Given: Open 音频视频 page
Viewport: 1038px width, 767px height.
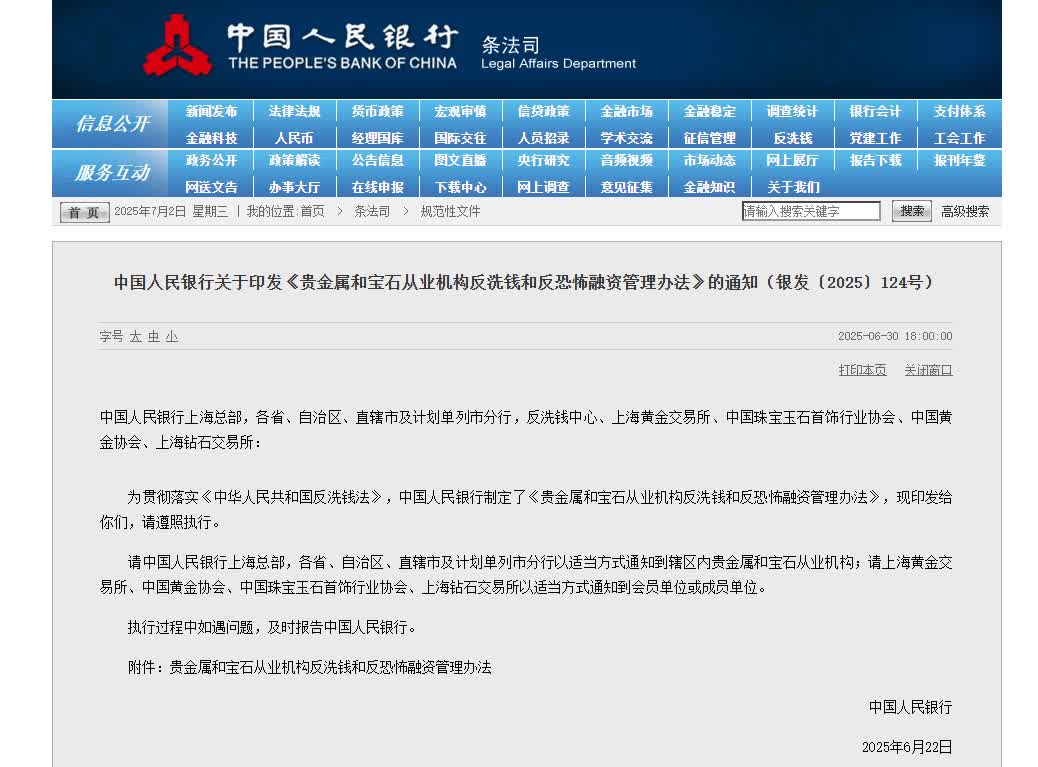Looking at the screenshot, I should (x=626, y=160).
